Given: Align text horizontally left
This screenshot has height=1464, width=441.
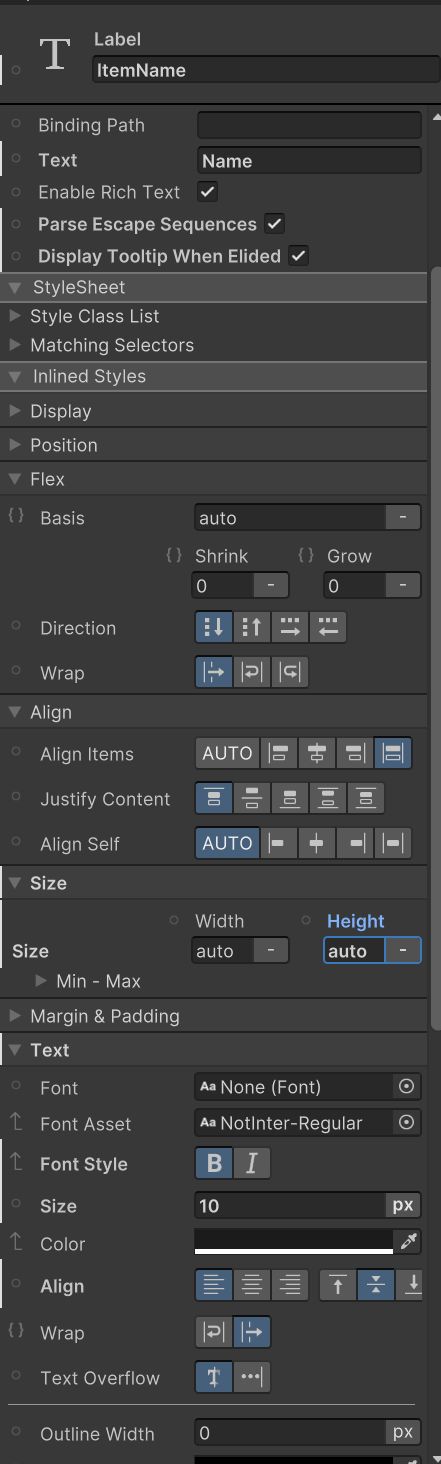Looking at the screenshot, I should (x=214, y=1285).
